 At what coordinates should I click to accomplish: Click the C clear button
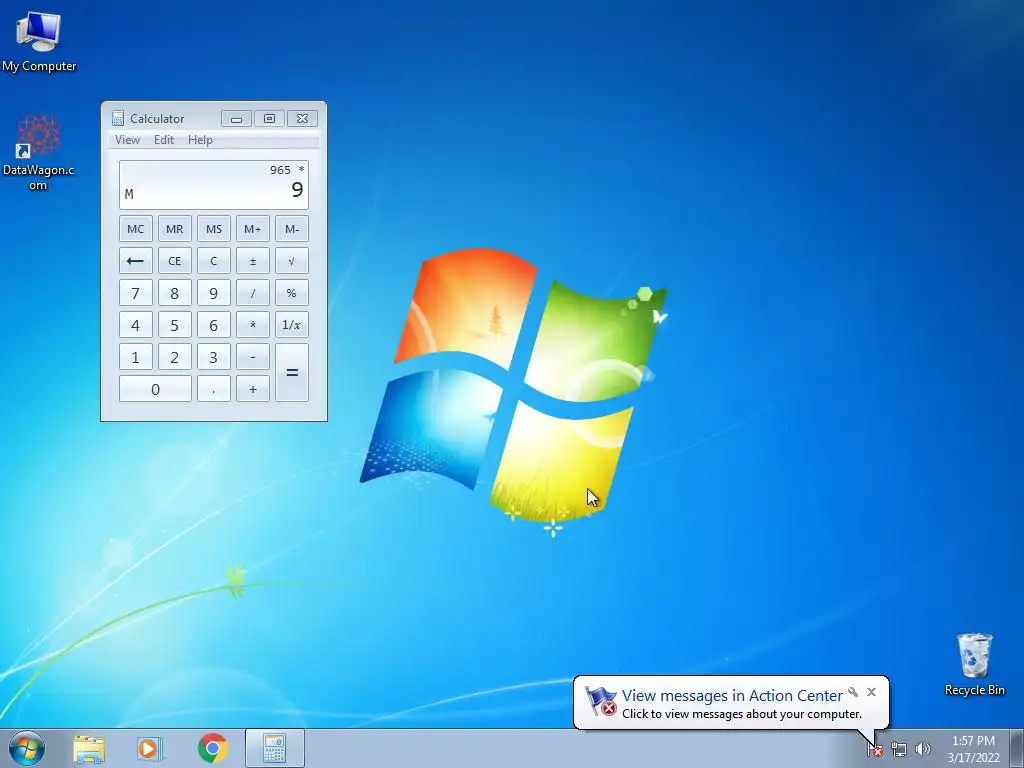(214, 261)
